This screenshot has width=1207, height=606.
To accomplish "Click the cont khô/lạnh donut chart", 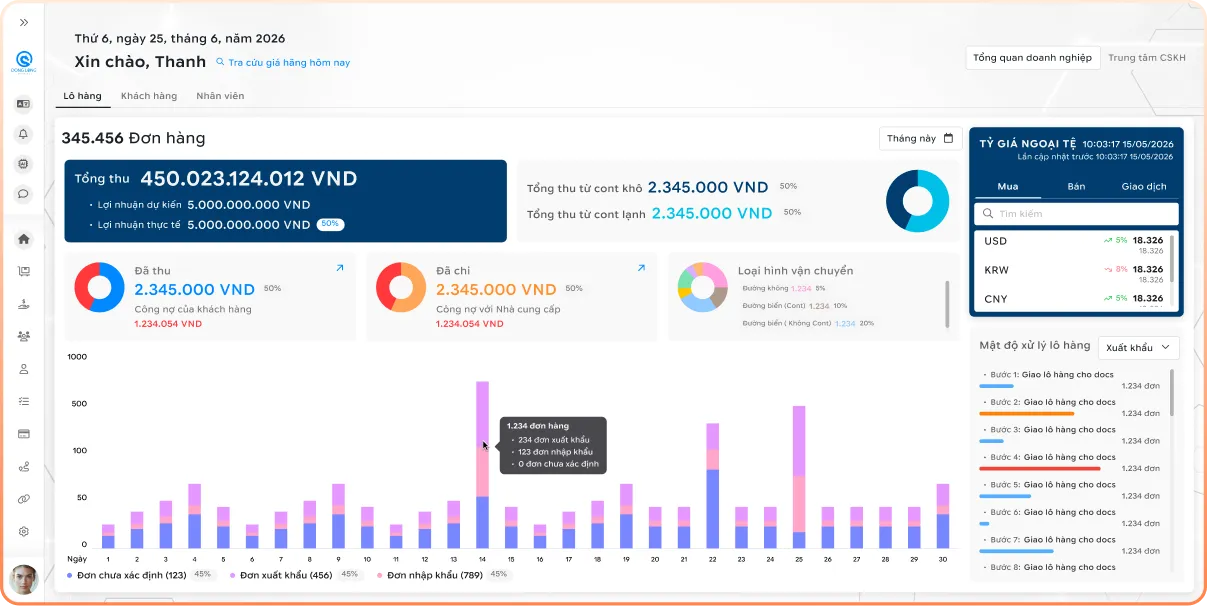I will coord(917,201).
